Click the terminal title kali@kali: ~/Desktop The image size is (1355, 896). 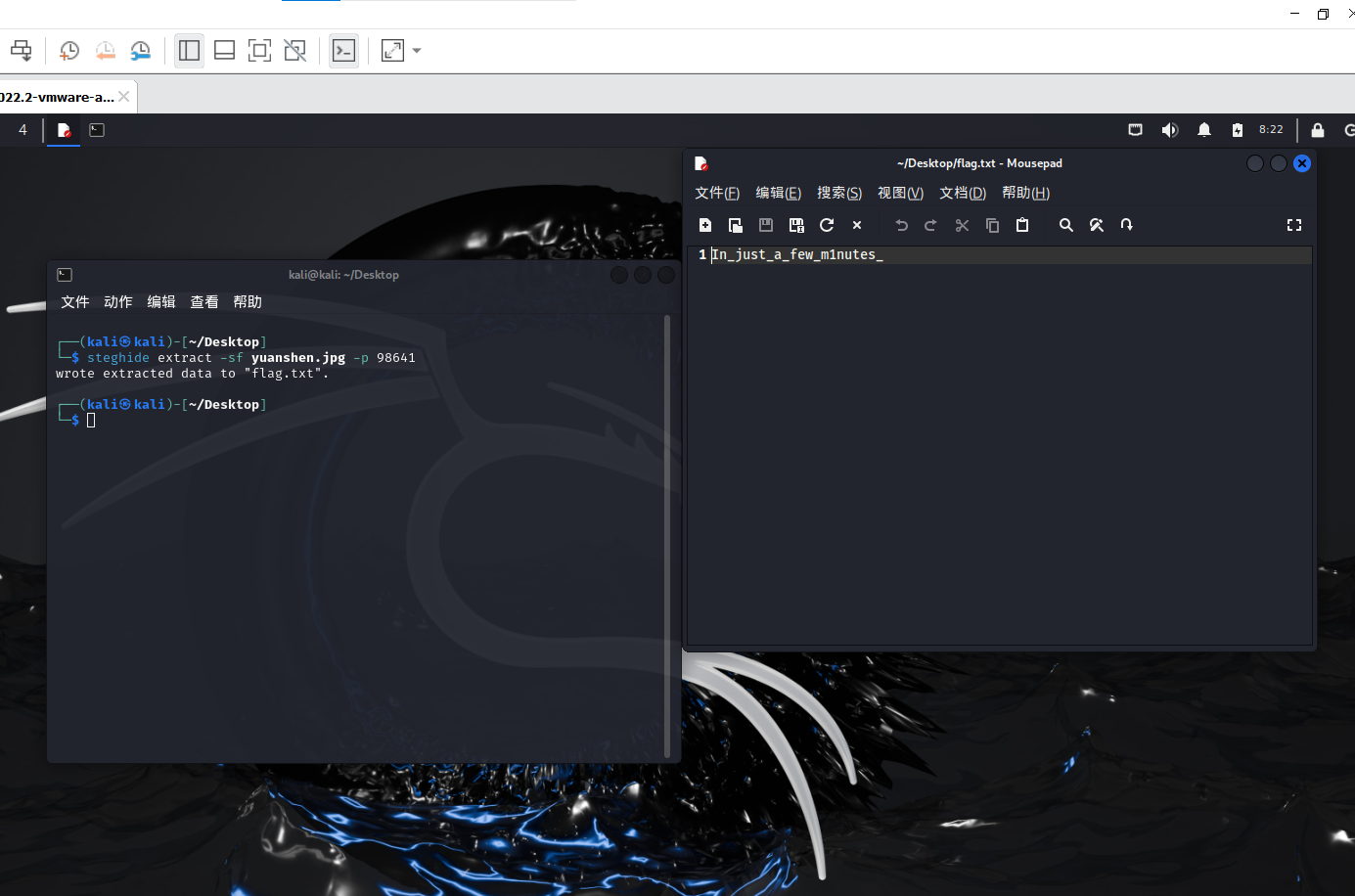[343, 275]
